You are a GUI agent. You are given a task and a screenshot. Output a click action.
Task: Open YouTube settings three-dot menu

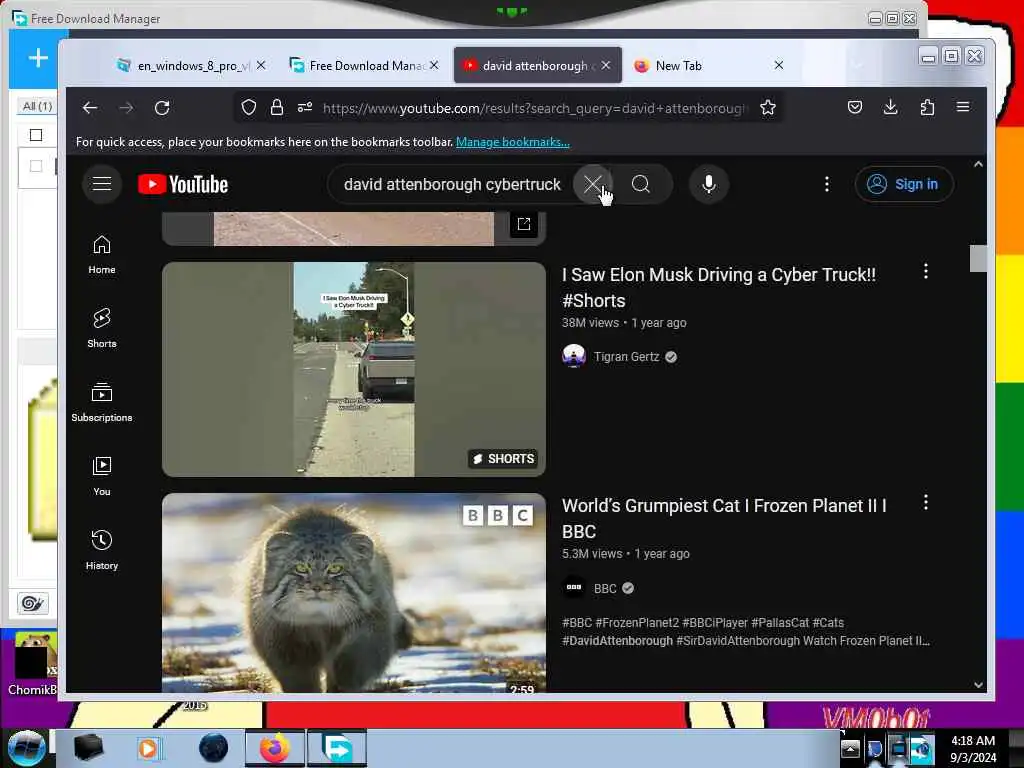(827, 184)
